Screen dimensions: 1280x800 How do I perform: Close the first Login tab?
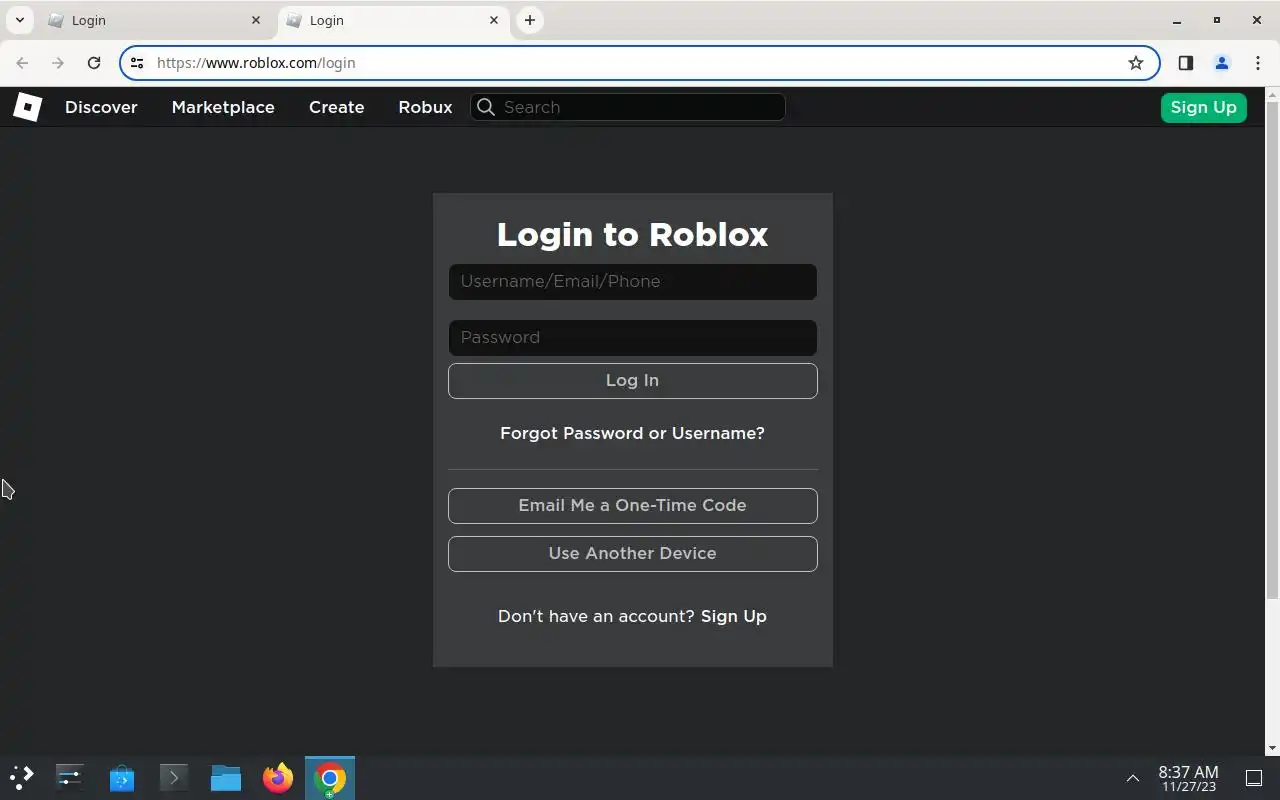point(256,20)
